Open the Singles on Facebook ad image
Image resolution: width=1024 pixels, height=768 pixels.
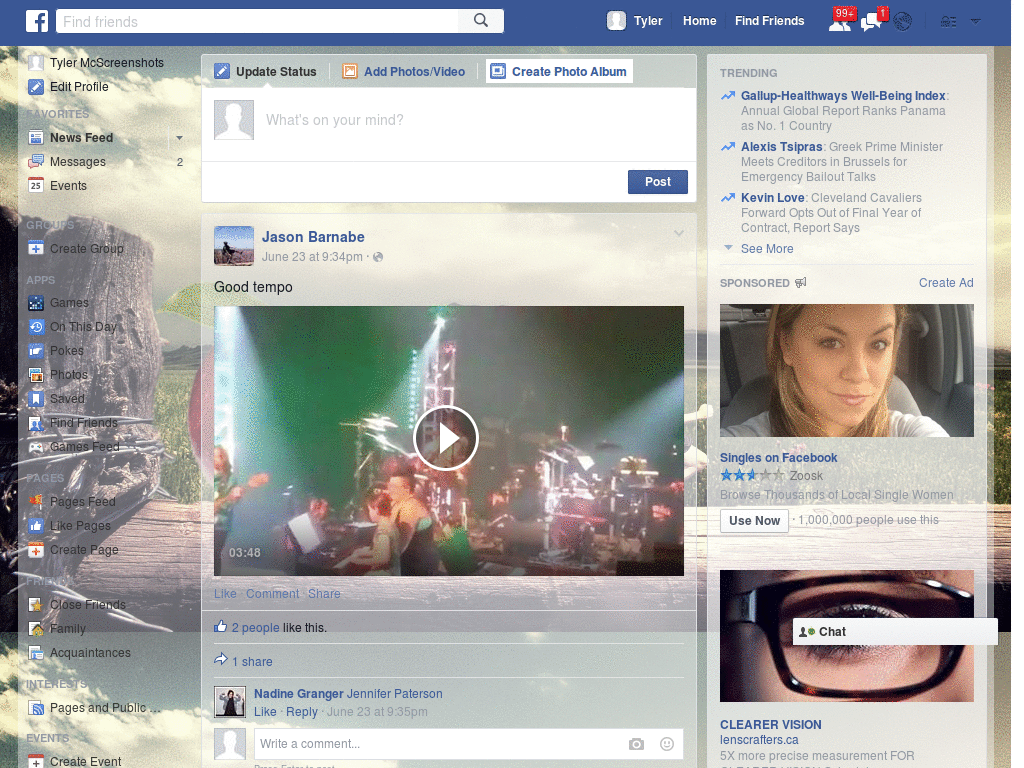point(846,370)
